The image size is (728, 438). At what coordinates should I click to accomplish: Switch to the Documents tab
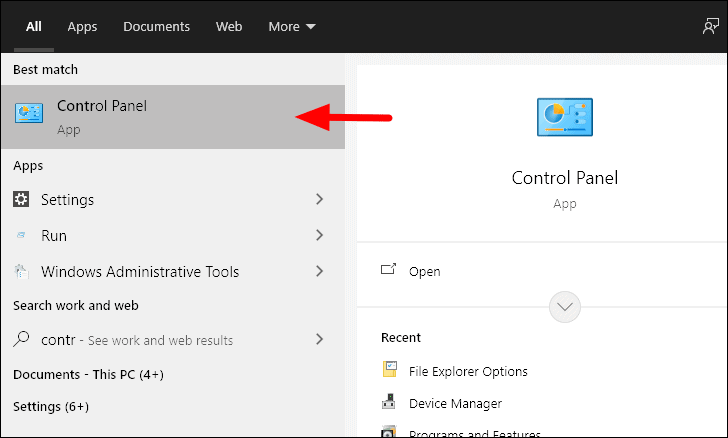(x=156, y=26)
